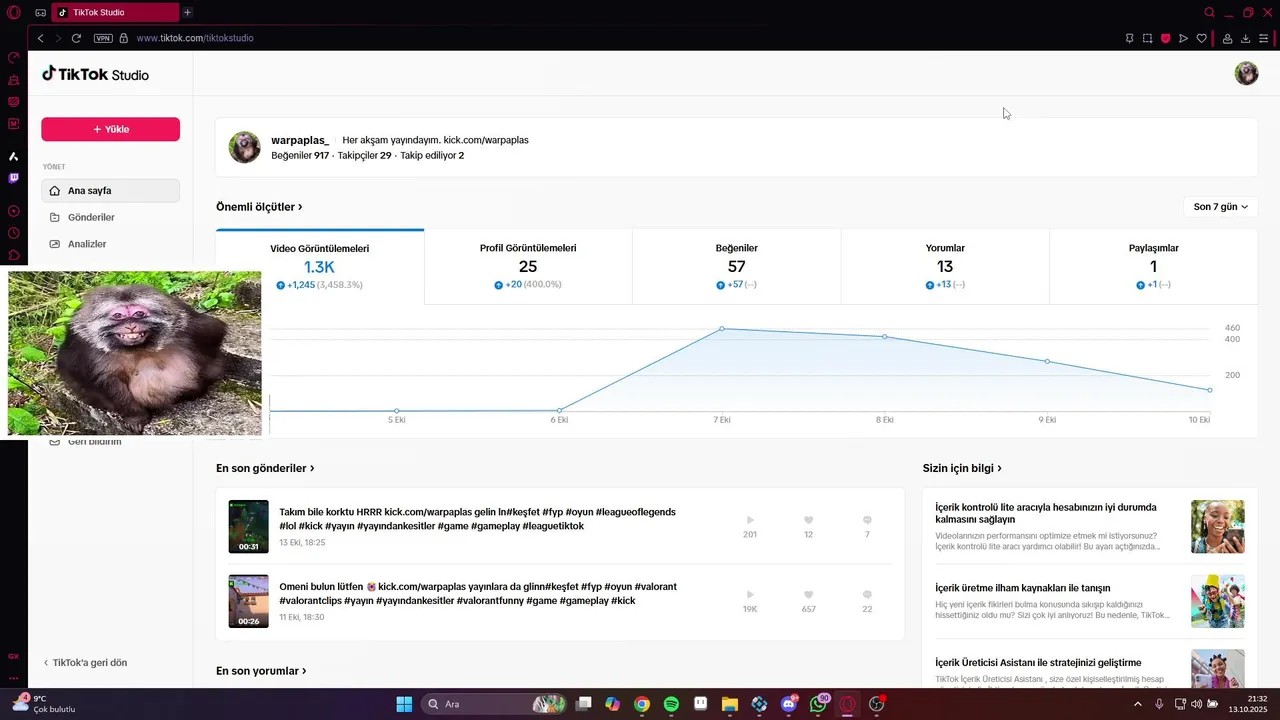
Task: Select the Paylaşımlar metric tab
Action: 1153,266
